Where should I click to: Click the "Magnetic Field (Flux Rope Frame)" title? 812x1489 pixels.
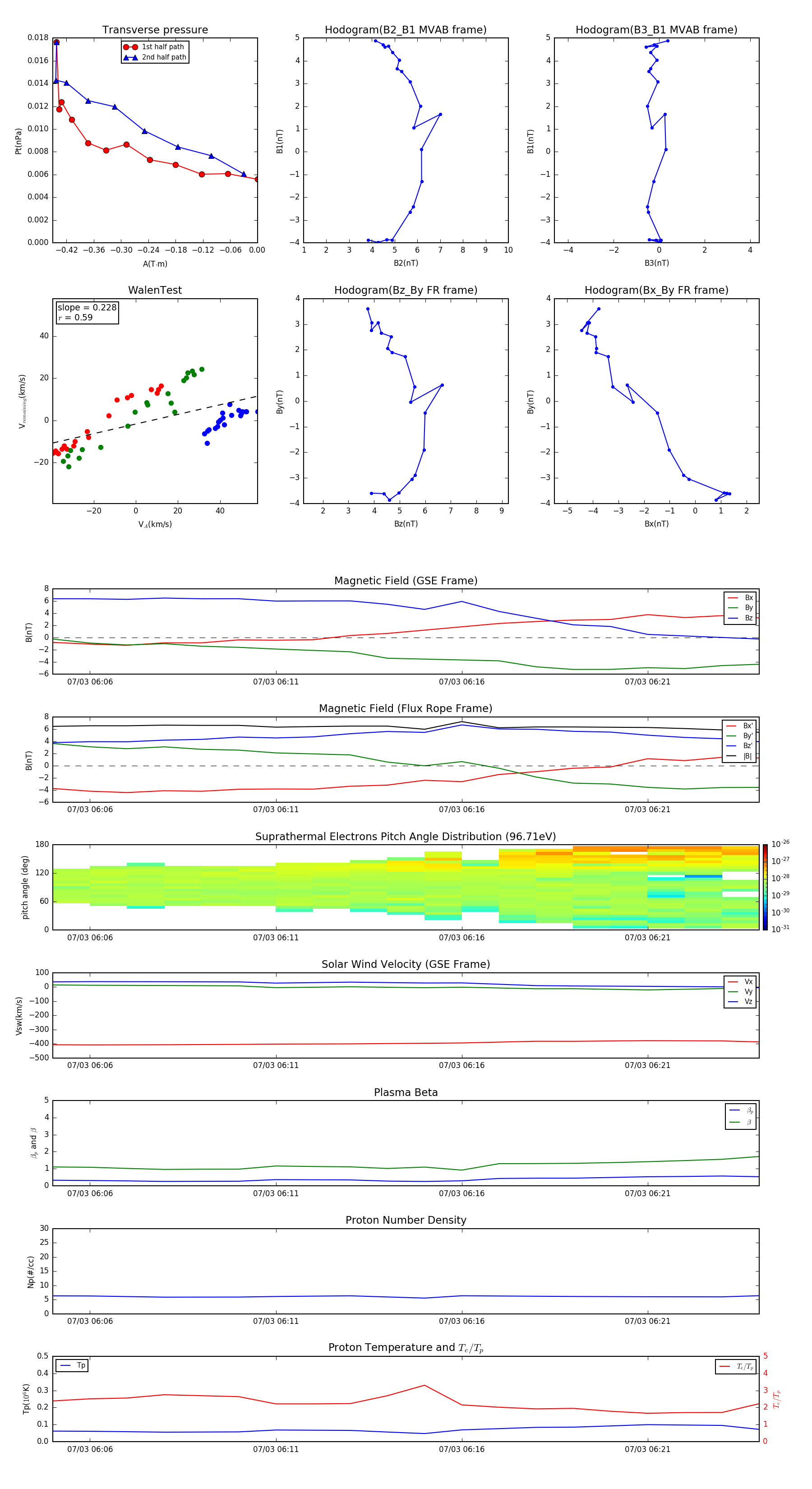point(406,709)
